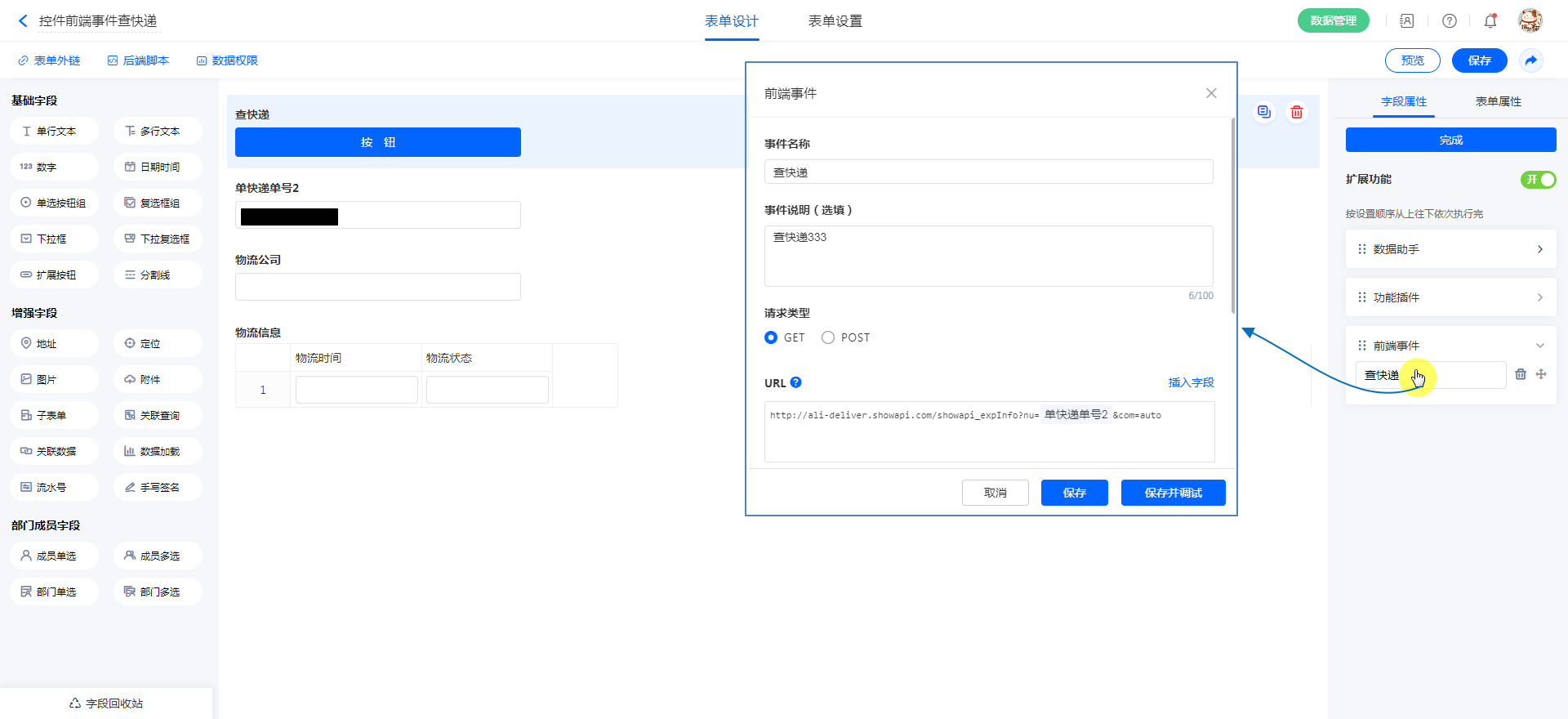Click the help question mark icon in header

1450,21
